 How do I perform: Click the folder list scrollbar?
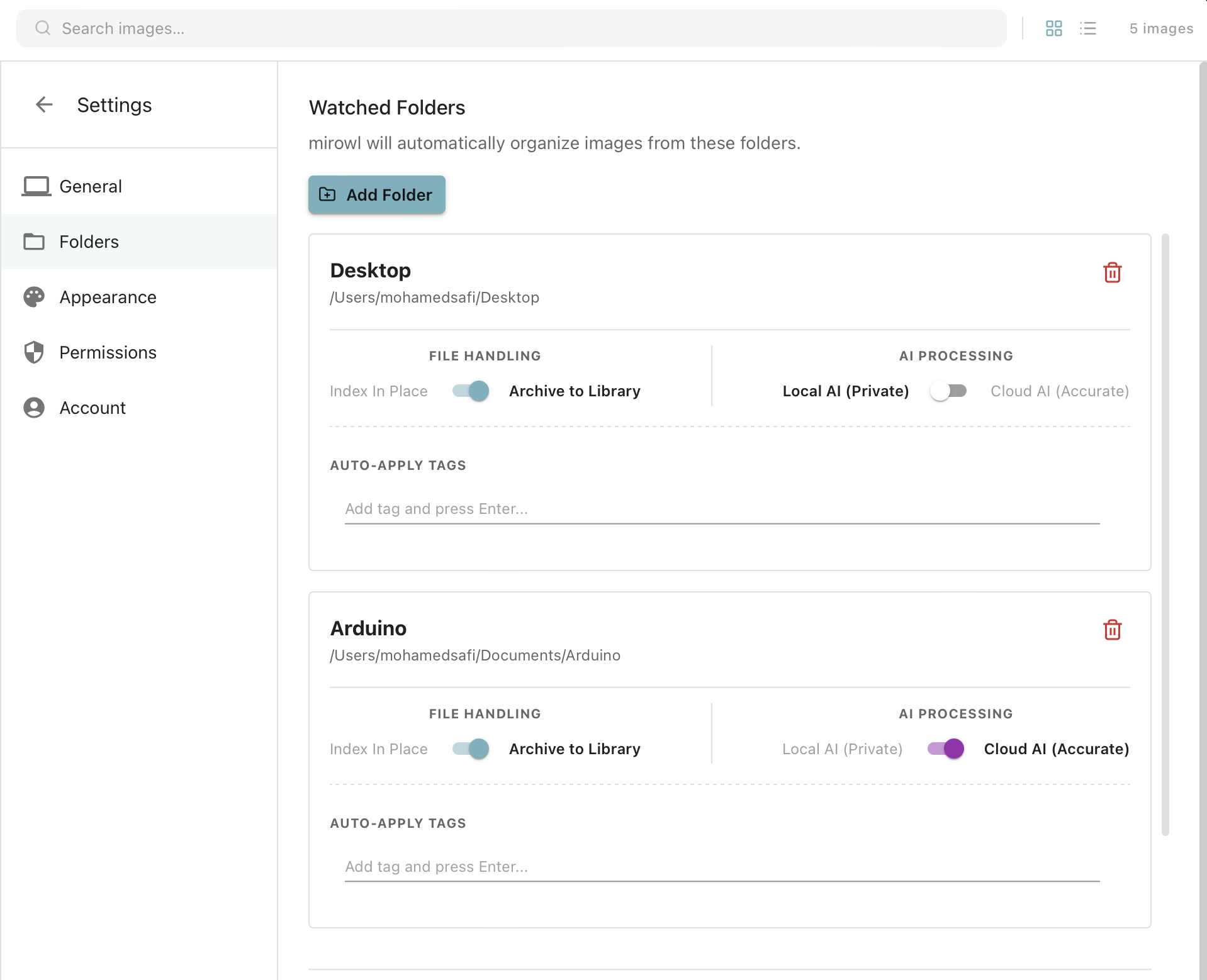click(x=1165, y=535)
